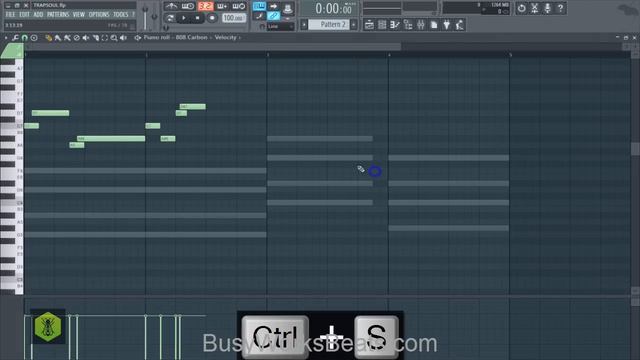Open the tempo tapper icon

[x=460, y=25]
